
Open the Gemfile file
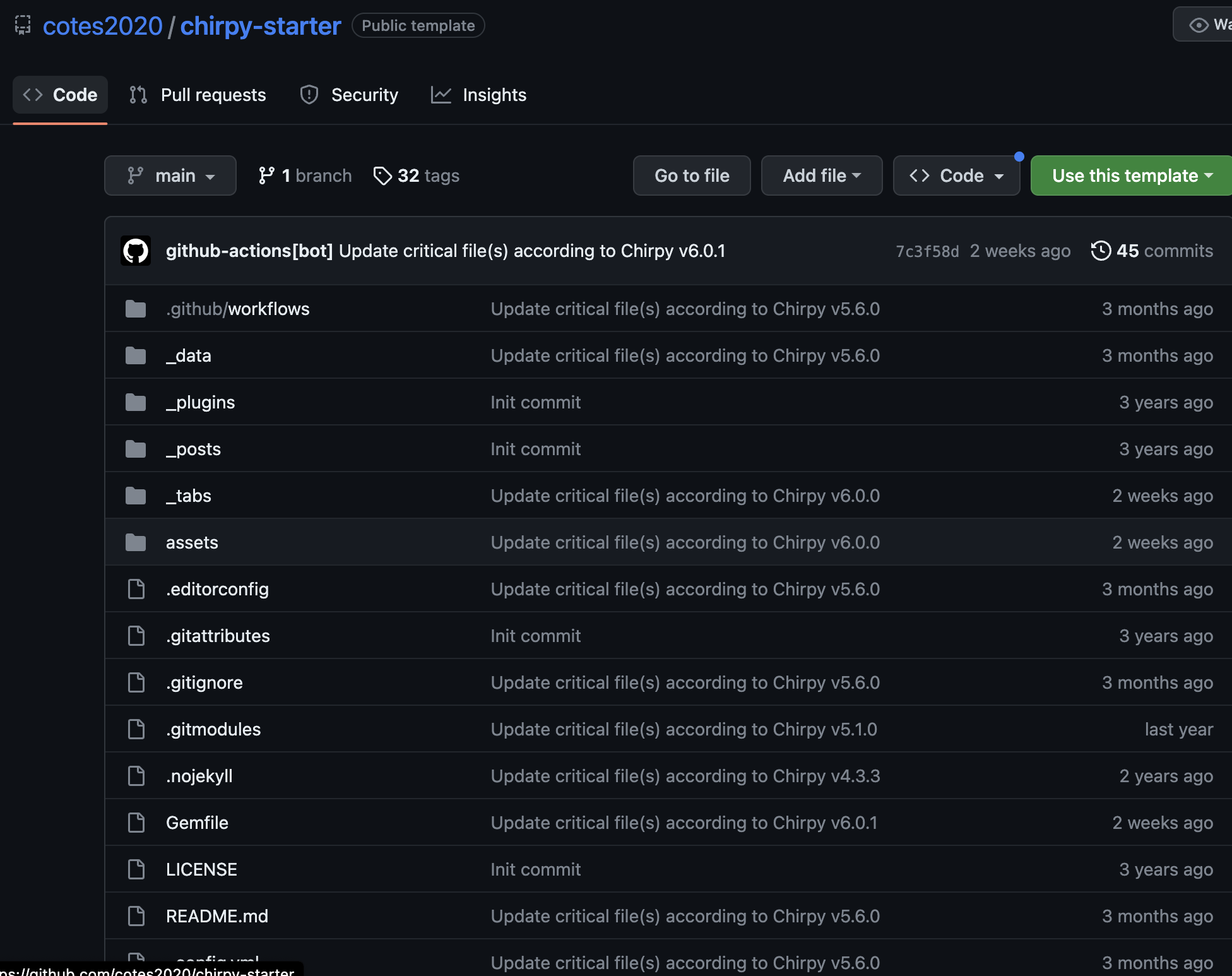point(197,823)
